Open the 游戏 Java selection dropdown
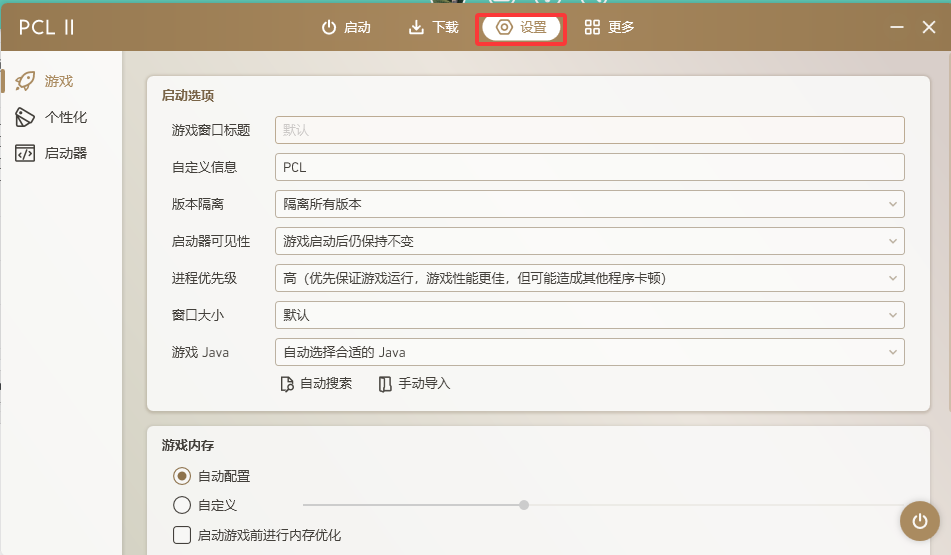Screen dimensions: 951x555 pyautogui.click(x=590, y=352)
